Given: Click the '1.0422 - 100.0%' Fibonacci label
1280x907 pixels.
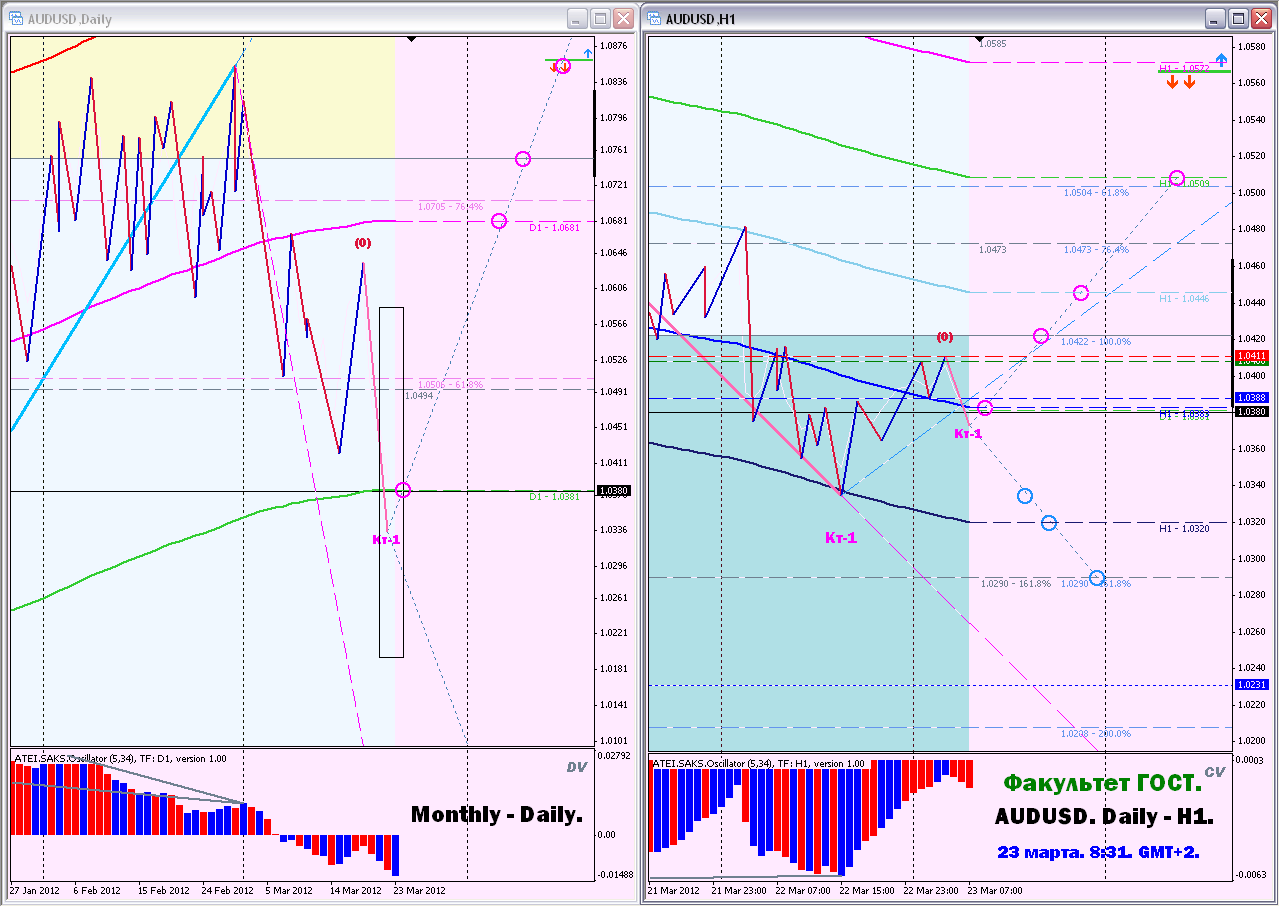Looking at the screenshot, I should 1097,342.
